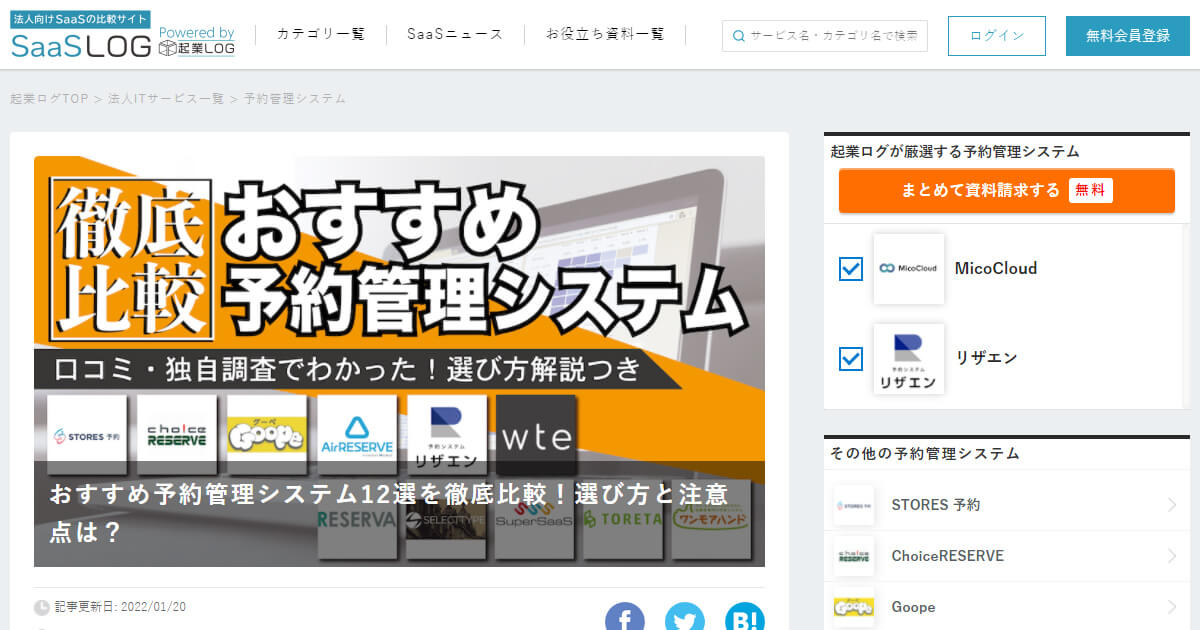
Task: Open カテゴリ一覧 menu item
Action: (x=321, y=34)
